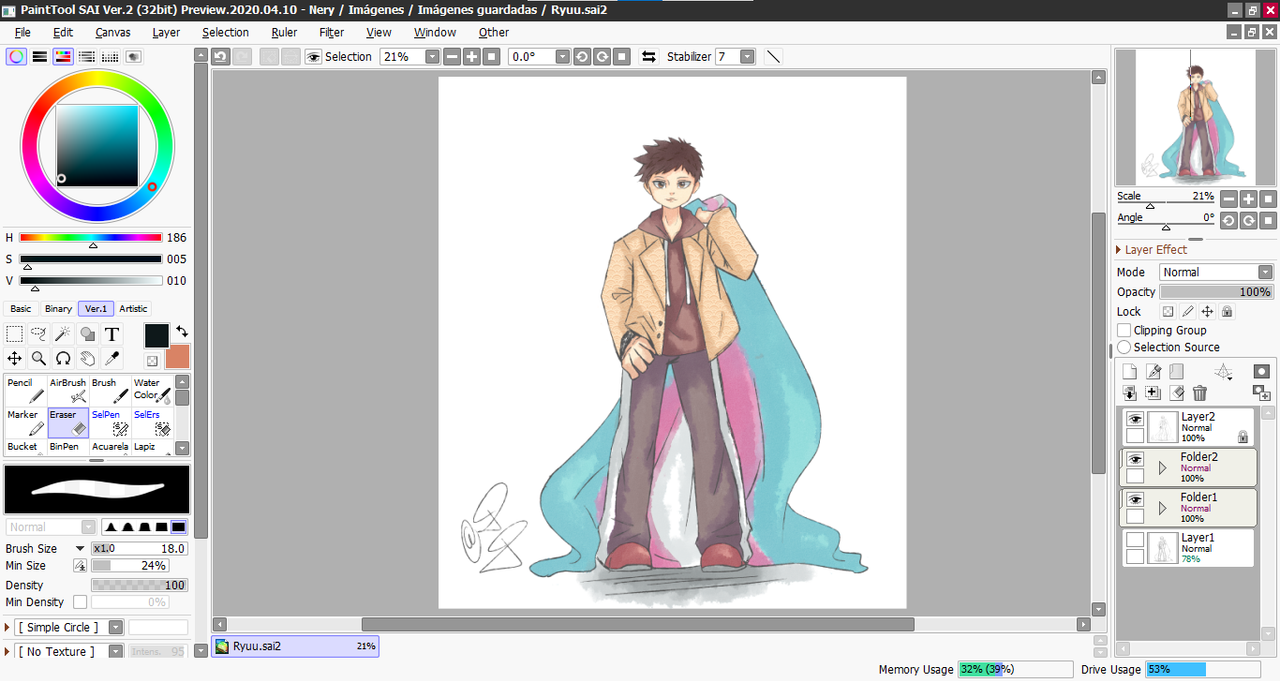
Task: Select the SelErs tool
Action: click(152, 422)
